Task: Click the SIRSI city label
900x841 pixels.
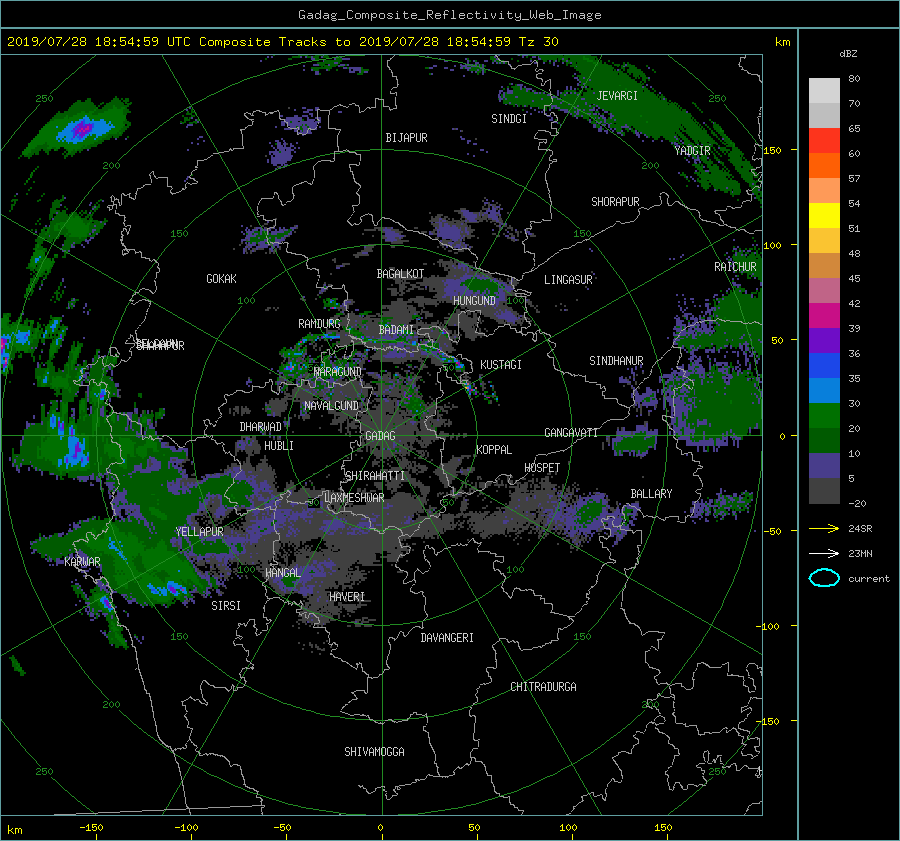Action: 226,606
